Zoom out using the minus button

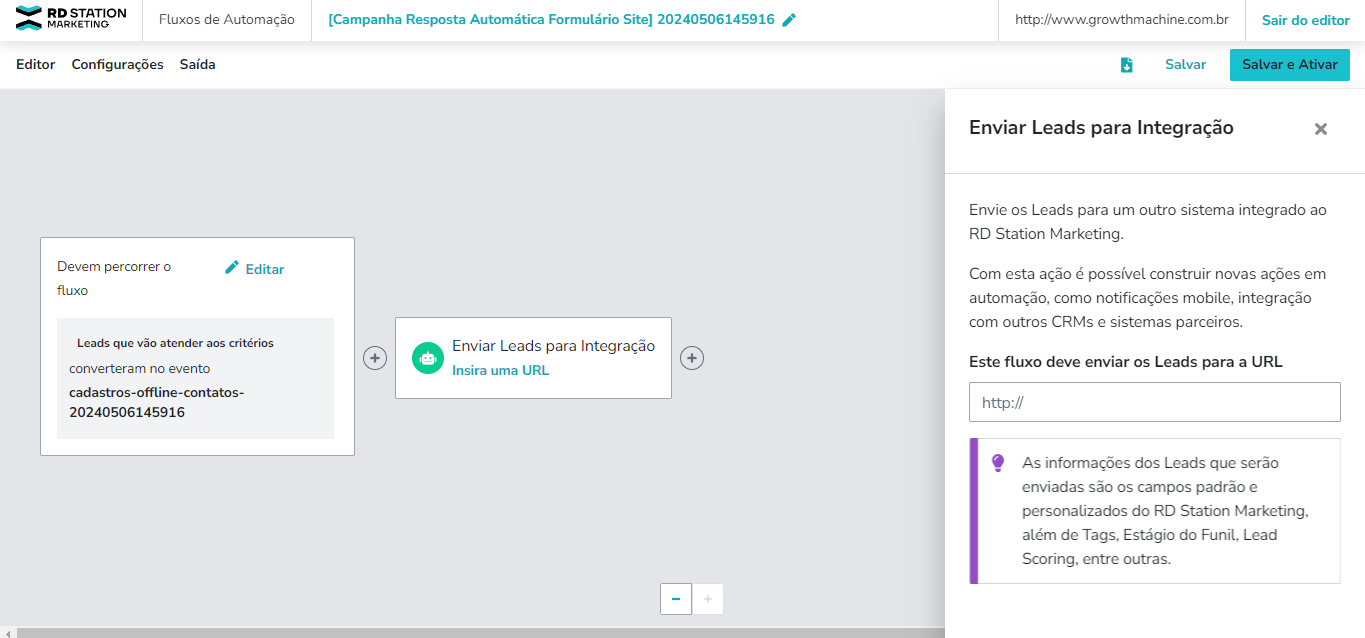(676, 599)
